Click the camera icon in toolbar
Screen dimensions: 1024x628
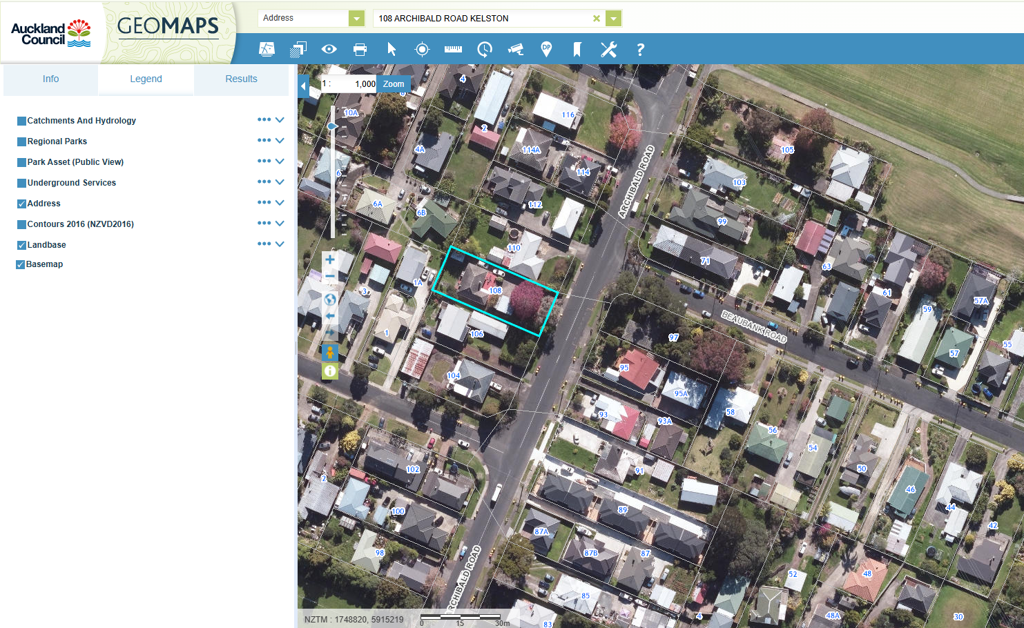515,49
